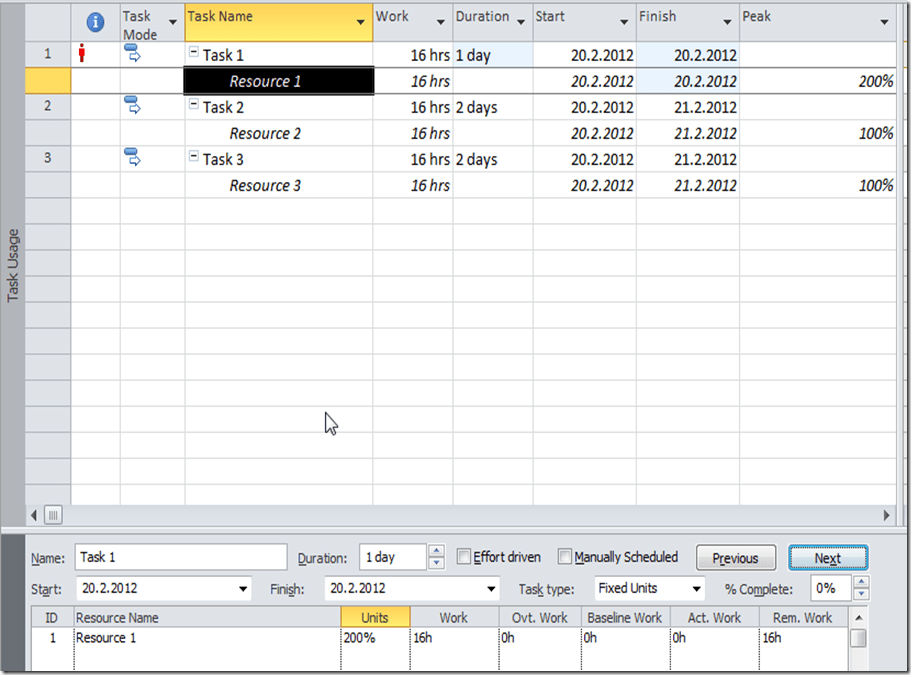911x675 pixels.
Task: Click the auto-scheduled task mode icon for Task 1
Action: pos(132,54)
